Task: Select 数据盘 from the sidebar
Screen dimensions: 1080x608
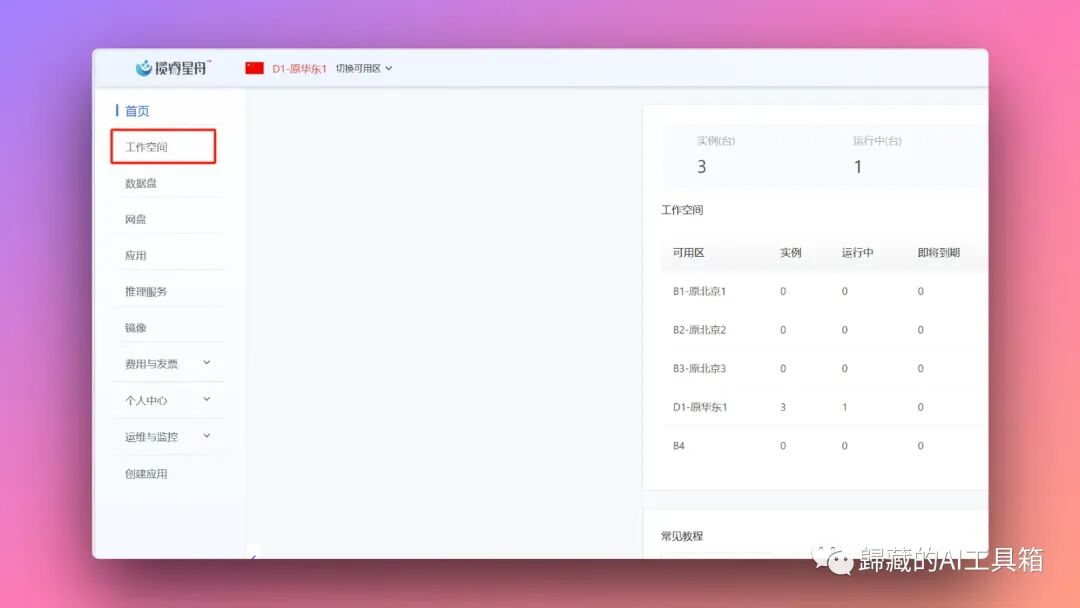Action: tap(141, 183)
